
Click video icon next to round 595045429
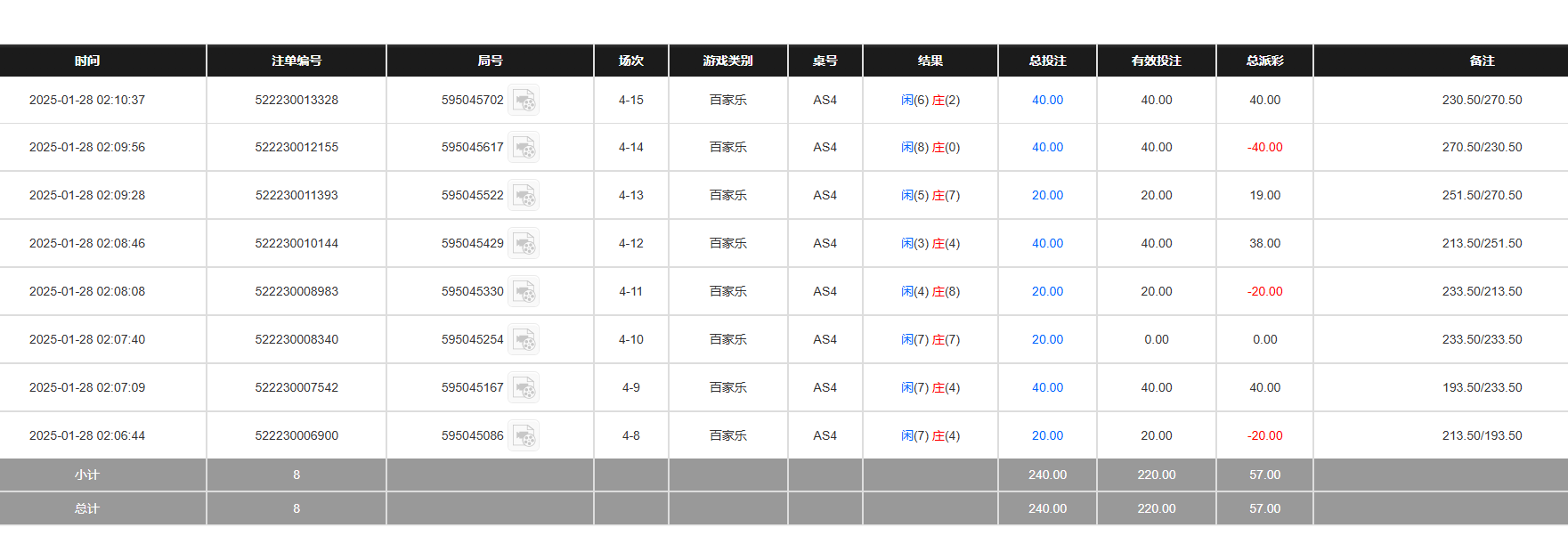tap(524, 243)
